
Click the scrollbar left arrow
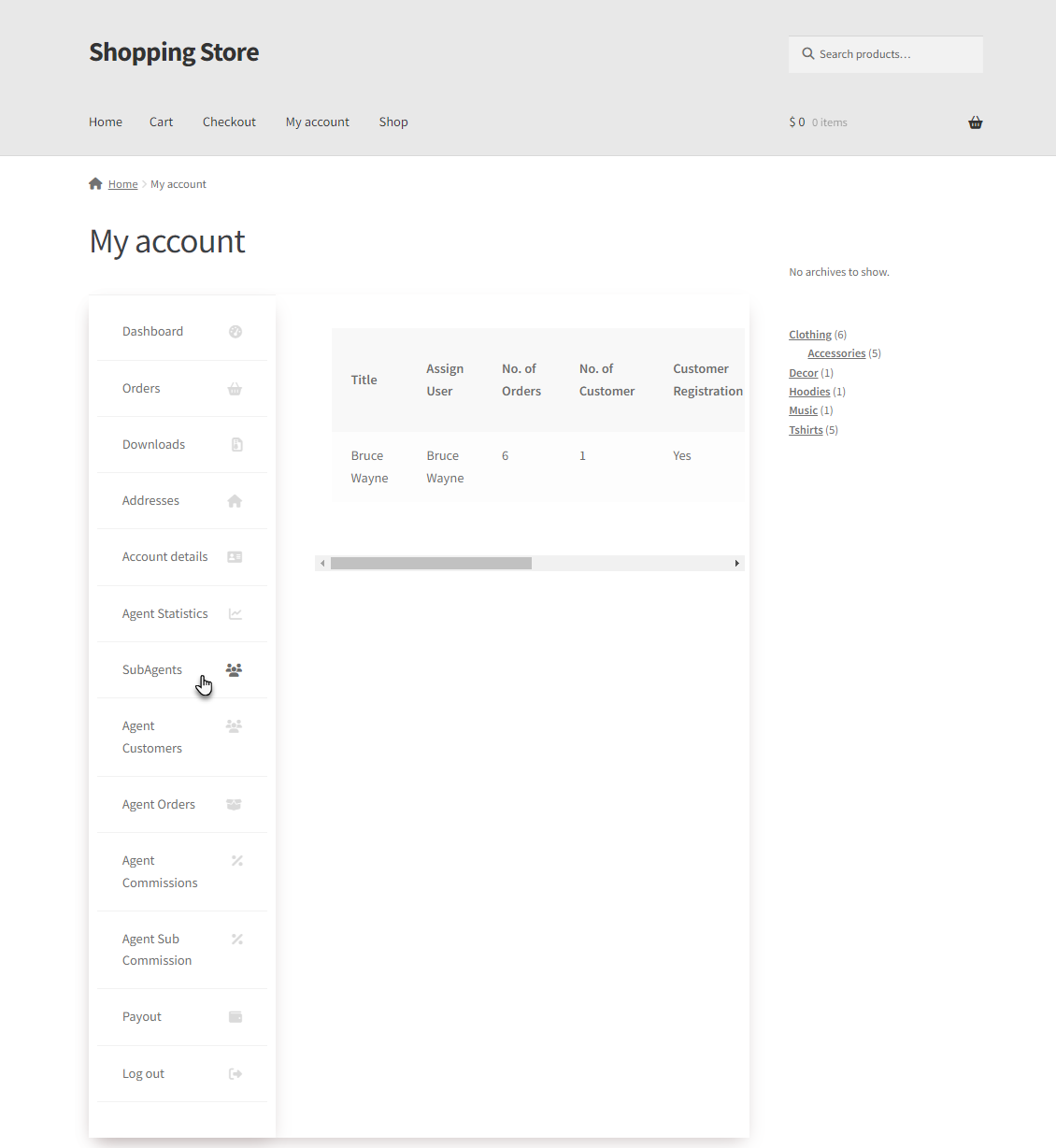tap(322, 564)
